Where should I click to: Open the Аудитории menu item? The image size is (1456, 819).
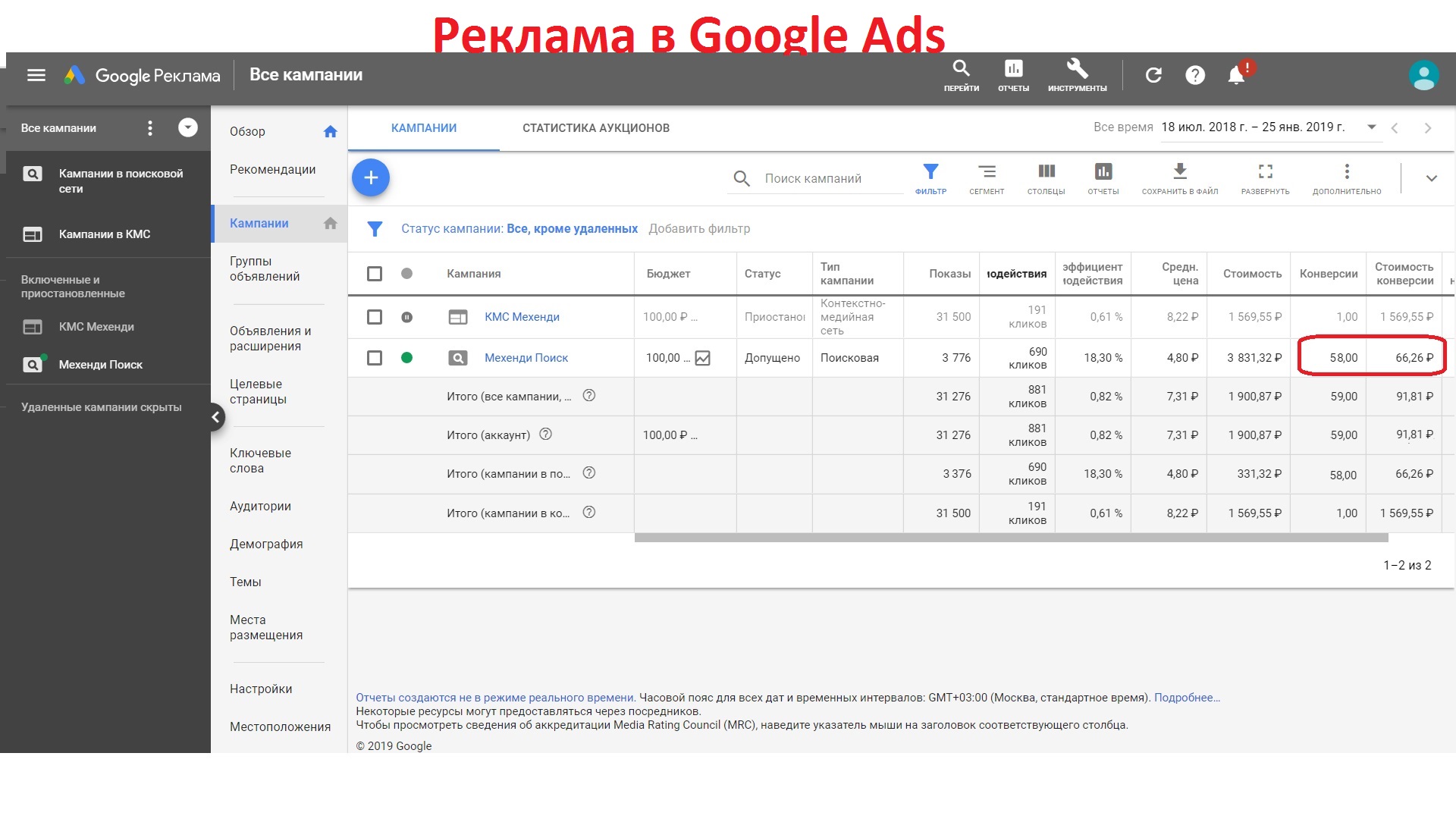260,506
